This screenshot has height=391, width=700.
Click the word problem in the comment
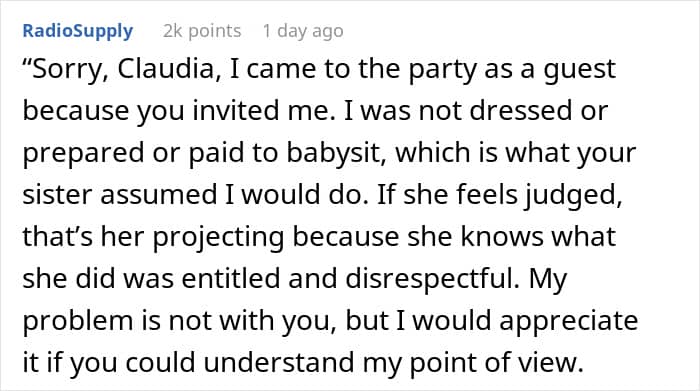pos(78,321)
